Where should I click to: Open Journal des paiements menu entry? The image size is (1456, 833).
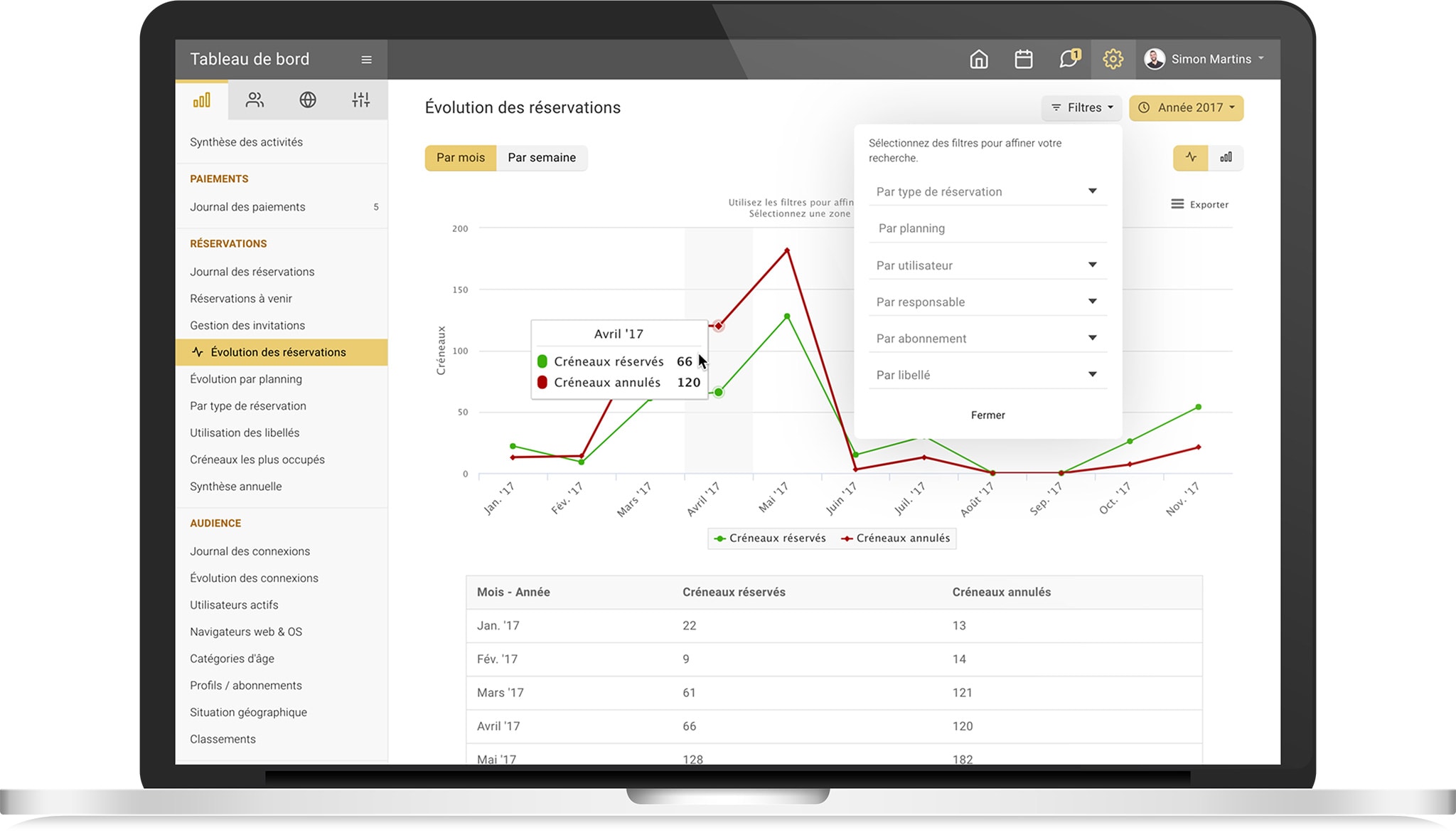point(247,207)
